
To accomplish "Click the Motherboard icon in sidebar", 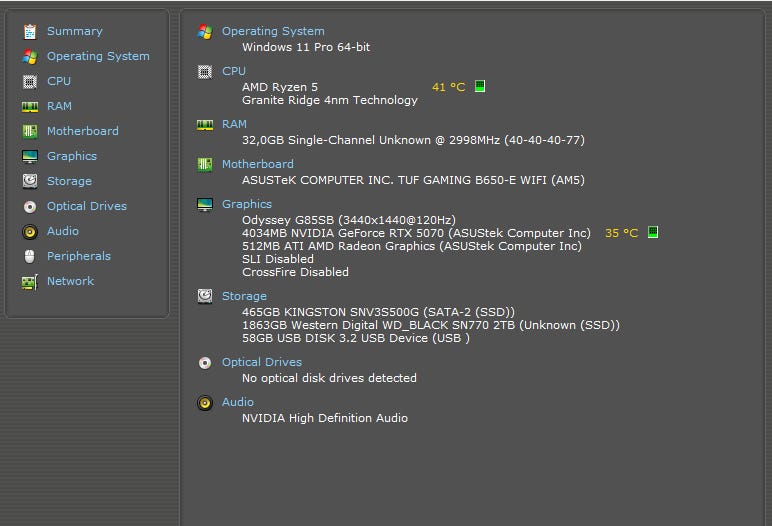I will click(x=30, y=132).
